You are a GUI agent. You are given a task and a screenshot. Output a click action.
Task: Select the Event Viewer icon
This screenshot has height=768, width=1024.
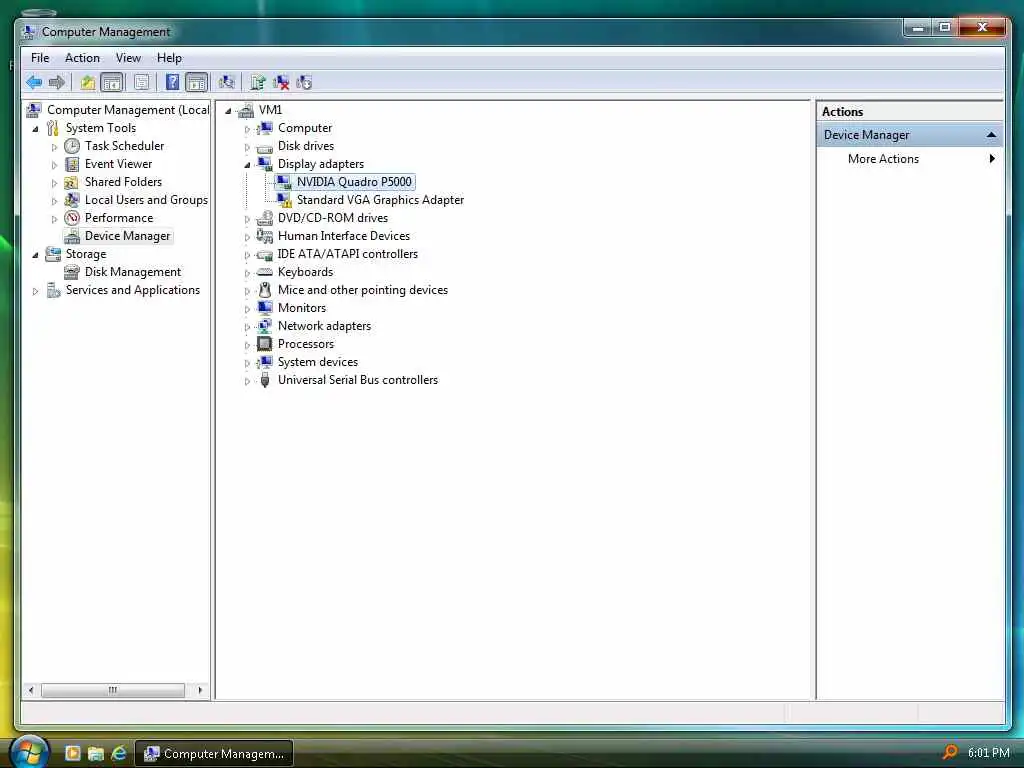click(x=72, y=164)
